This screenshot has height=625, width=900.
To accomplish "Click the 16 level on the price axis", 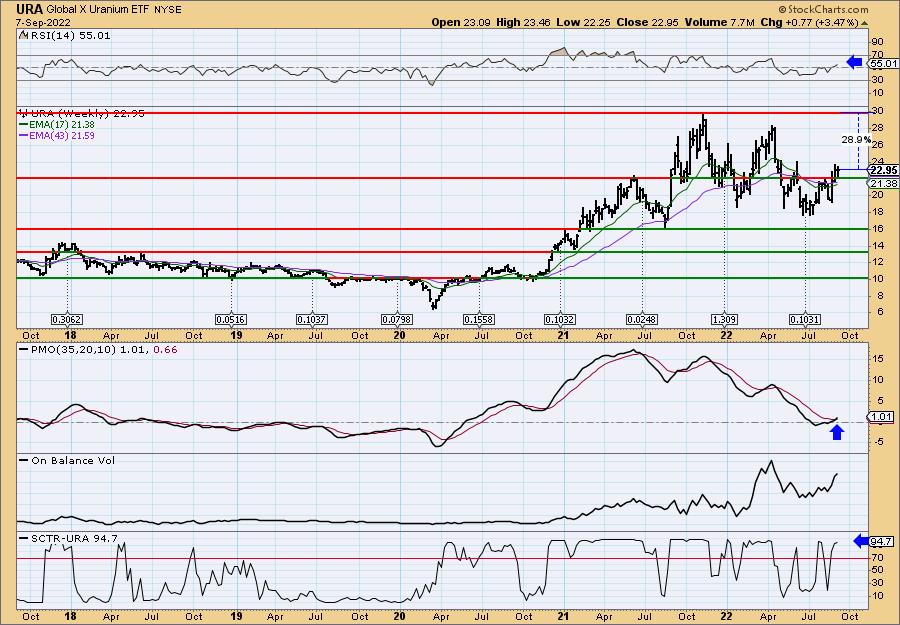I will click(877, 228).
